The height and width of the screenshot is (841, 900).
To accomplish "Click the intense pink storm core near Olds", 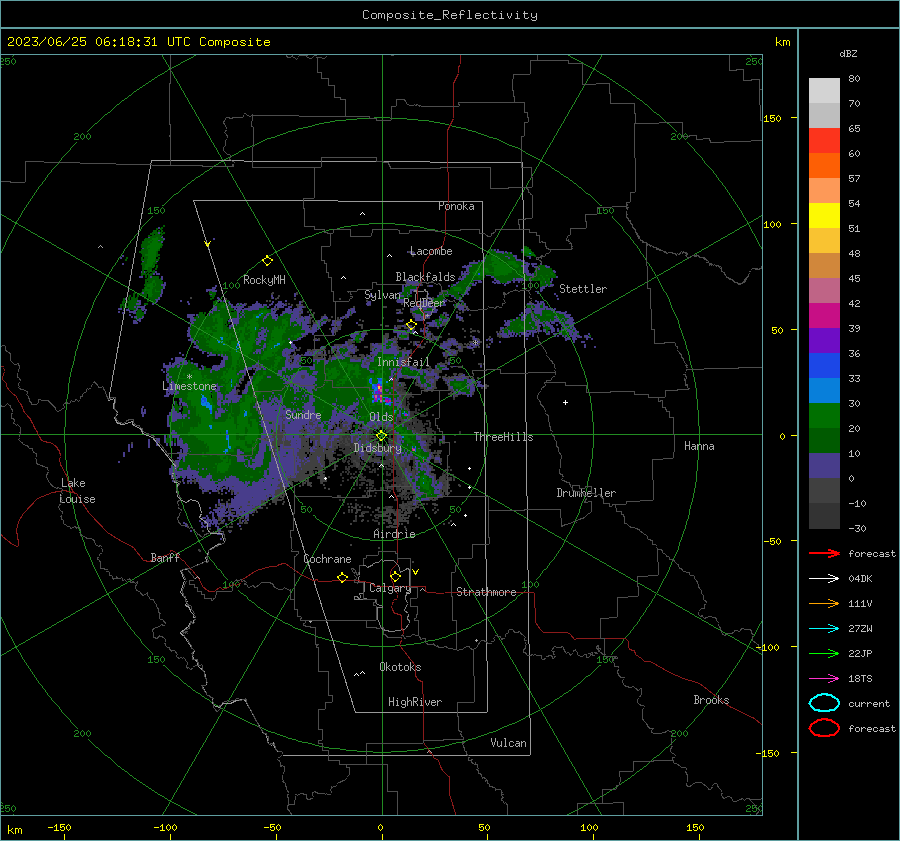I will point(379,392).
